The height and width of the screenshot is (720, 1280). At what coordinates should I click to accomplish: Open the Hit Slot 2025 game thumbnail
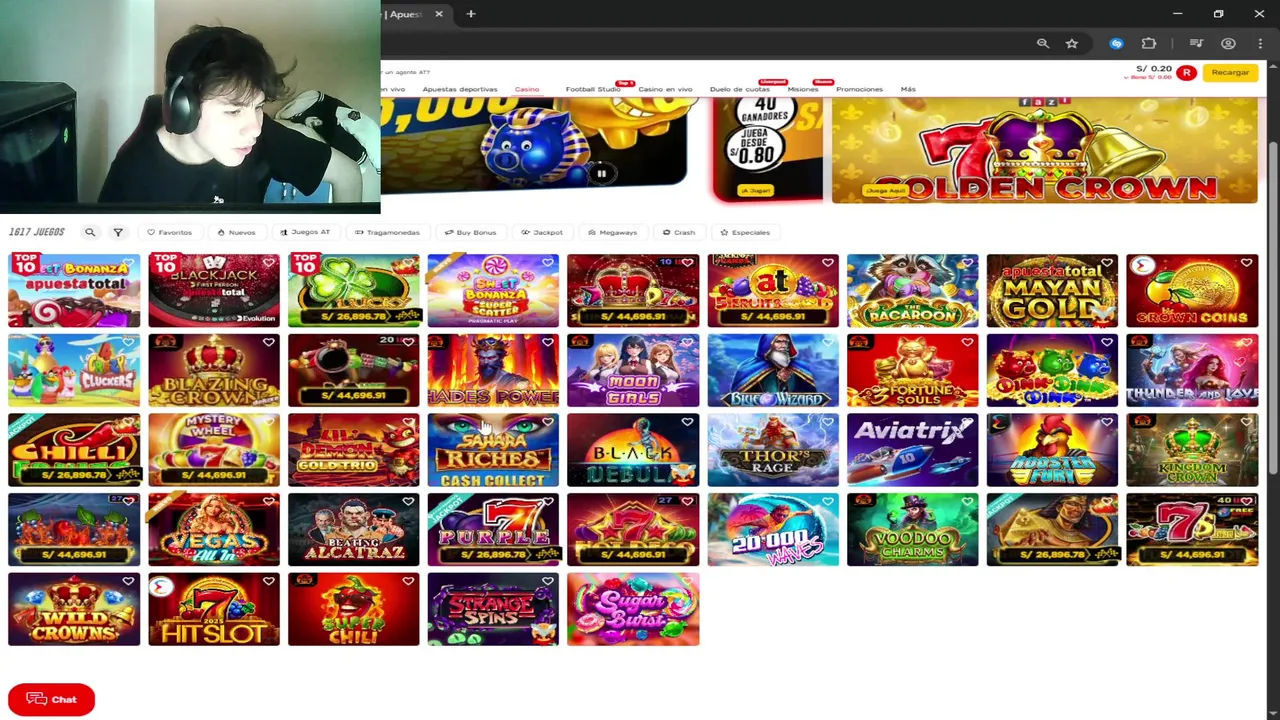click(214, 609)
